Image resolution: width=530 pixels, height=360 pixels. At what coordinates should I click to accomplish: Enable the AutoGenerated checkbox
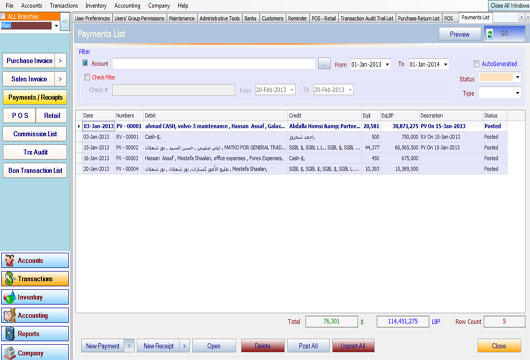[x=476, y=64]
